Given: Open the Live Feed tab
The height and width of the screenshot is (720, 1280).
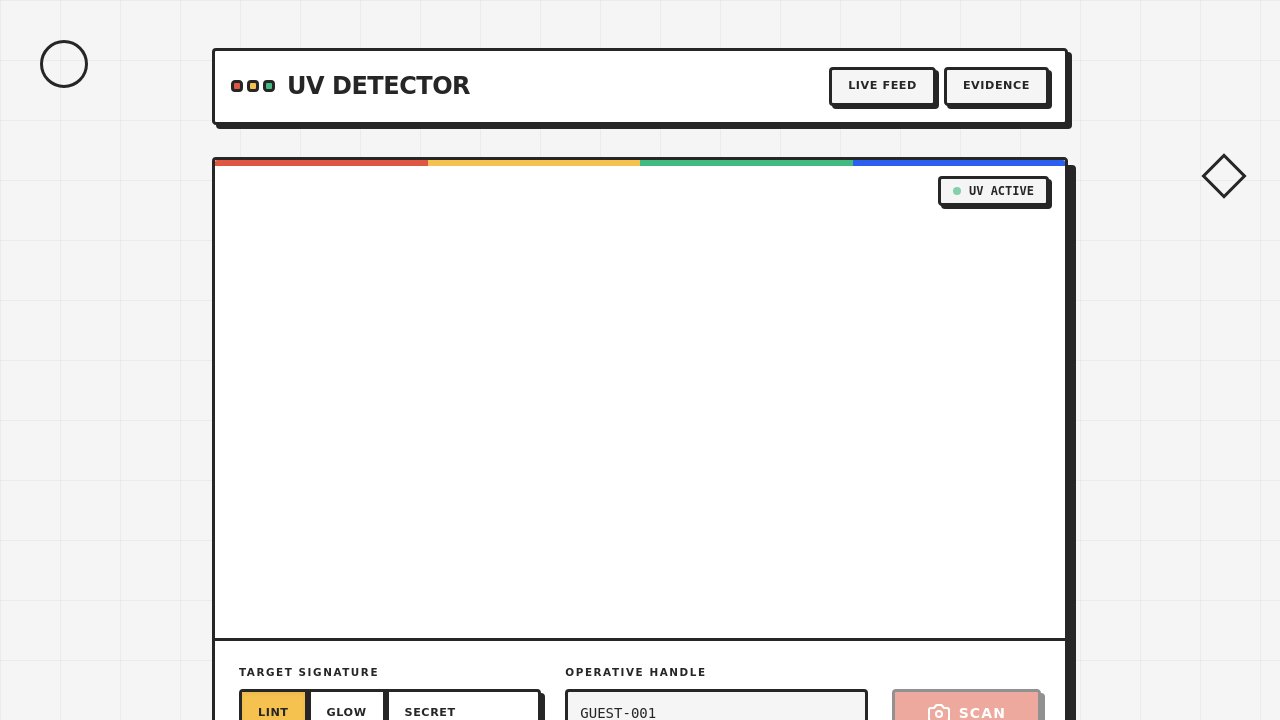Looking at the screenshot, I should (x=882, y=86).
